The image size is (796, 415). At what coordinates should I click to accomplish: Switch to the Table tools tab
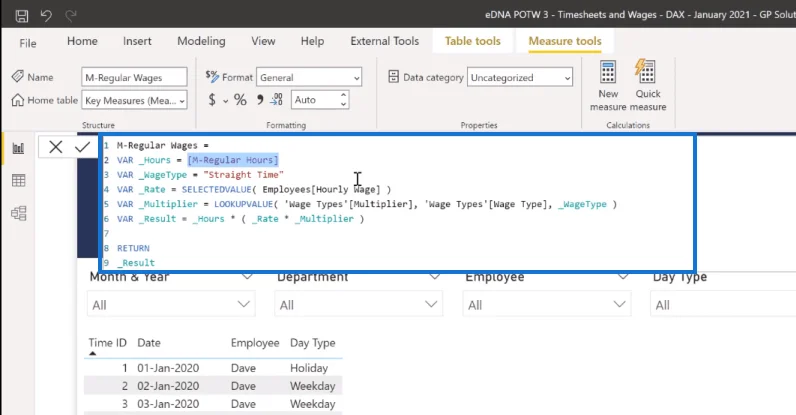[473, 41]
